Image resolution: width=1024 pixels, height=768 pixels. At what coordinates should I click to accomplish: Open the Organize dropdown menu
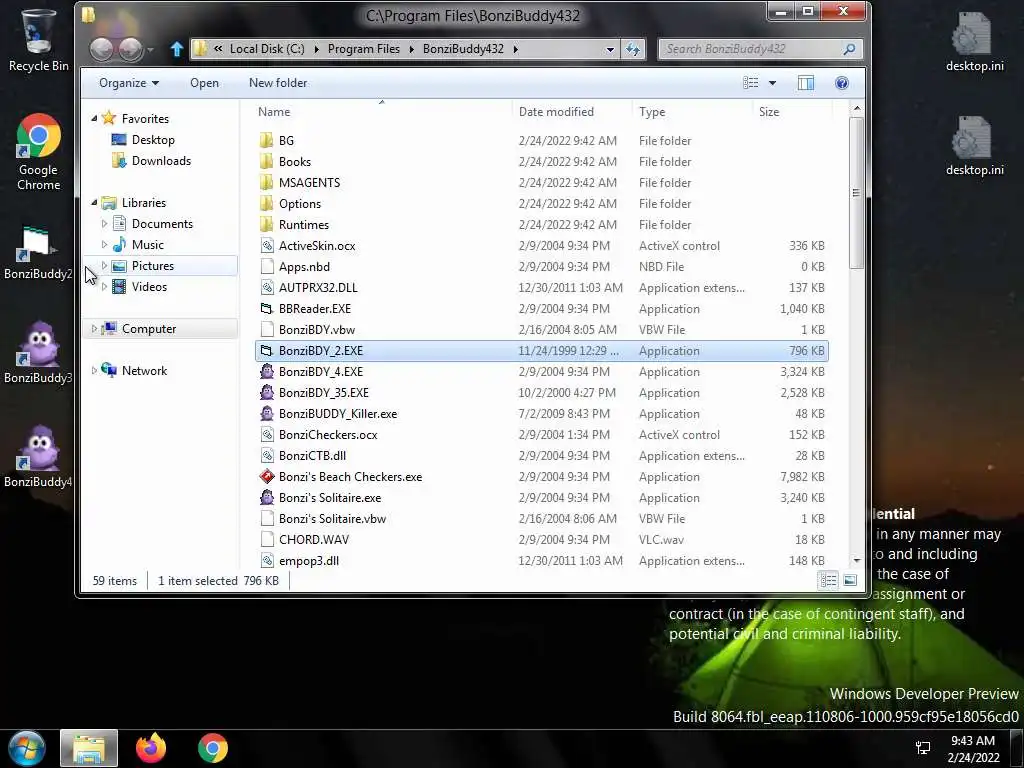(129, 83)
